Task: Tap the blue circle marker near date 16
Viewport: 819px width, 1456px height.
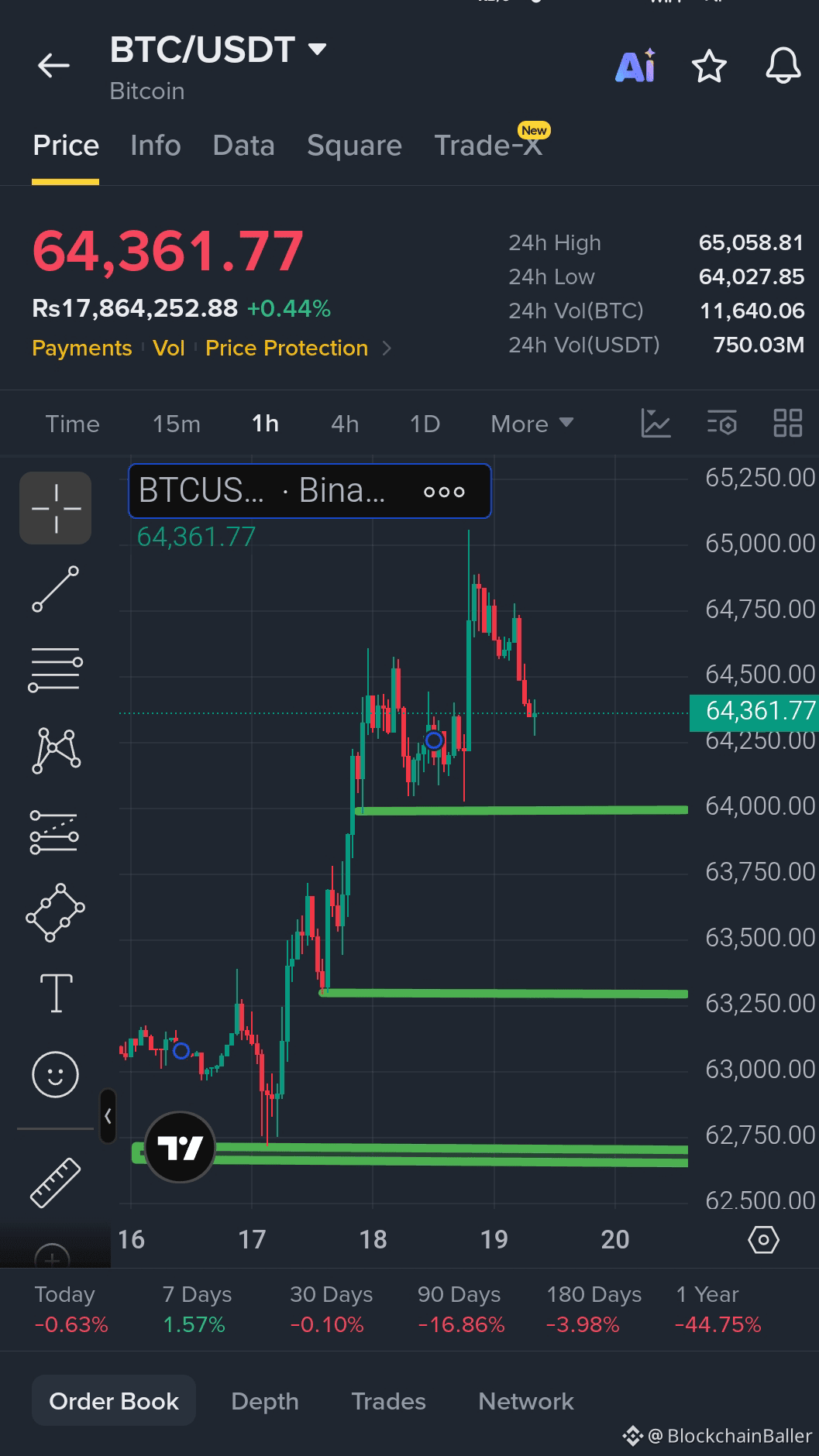Action: click(x=181, y=1051)
